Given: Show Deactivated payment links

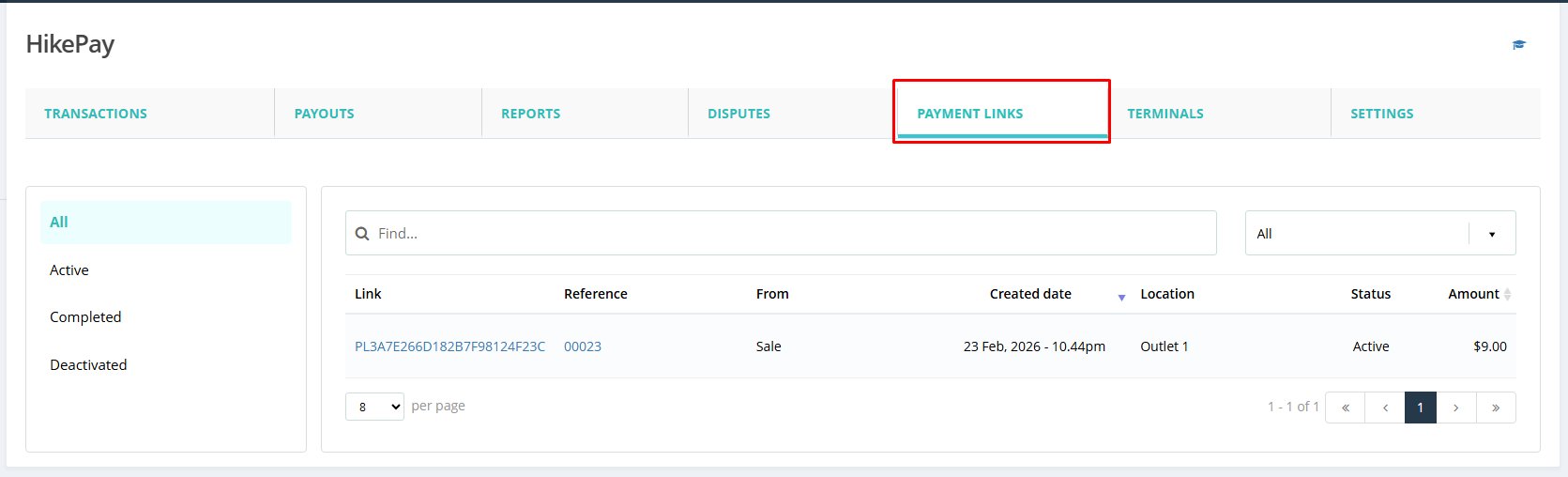Looking at the screenshot, I should click(88, 365).
